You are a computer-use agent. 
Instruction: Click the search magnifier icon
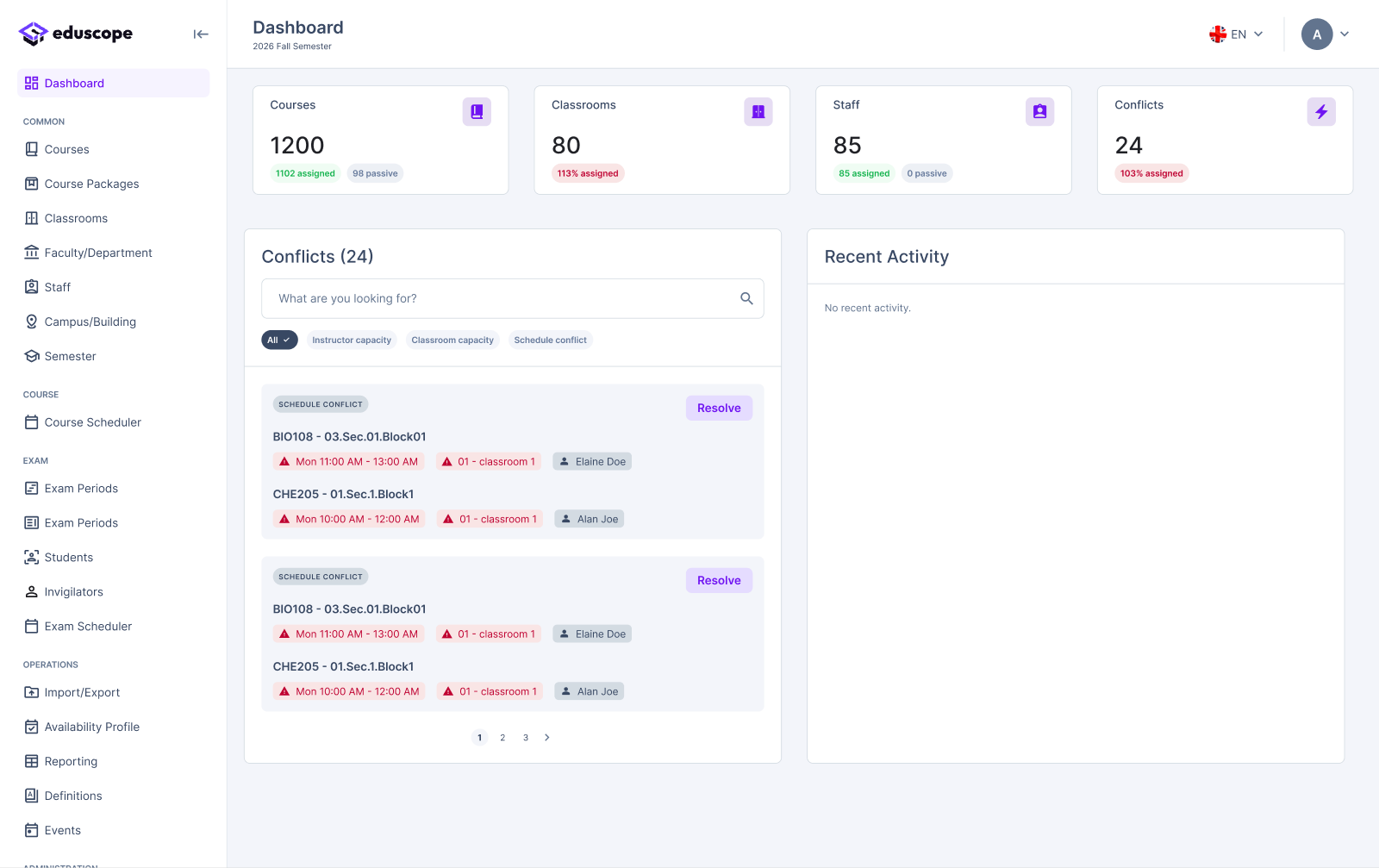point(746,298)
